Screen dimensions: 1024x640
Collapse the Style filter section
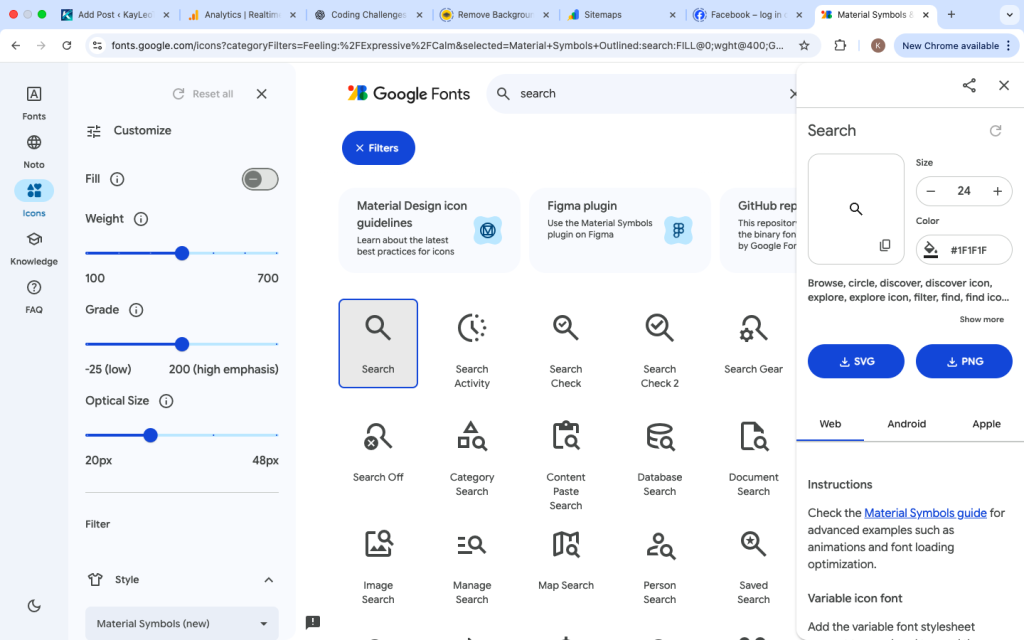(268, 579)
